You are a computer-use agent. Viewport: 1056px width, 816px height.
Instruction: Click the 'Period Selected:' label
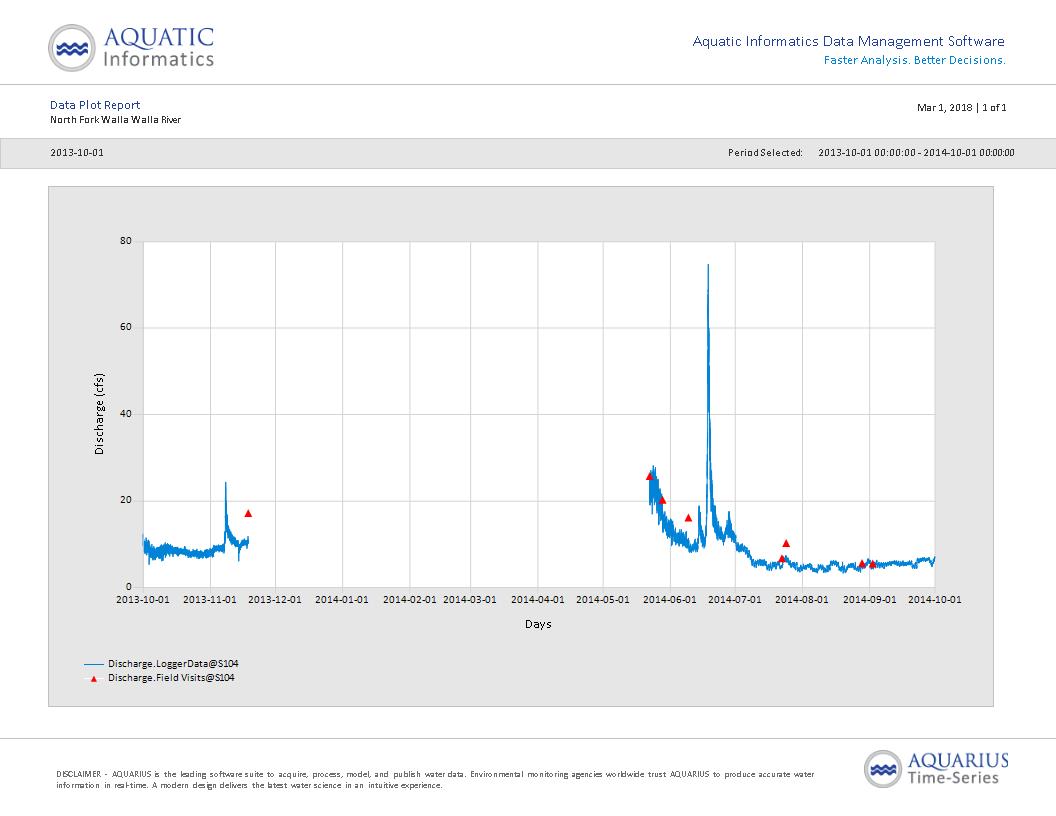point(765,153)
